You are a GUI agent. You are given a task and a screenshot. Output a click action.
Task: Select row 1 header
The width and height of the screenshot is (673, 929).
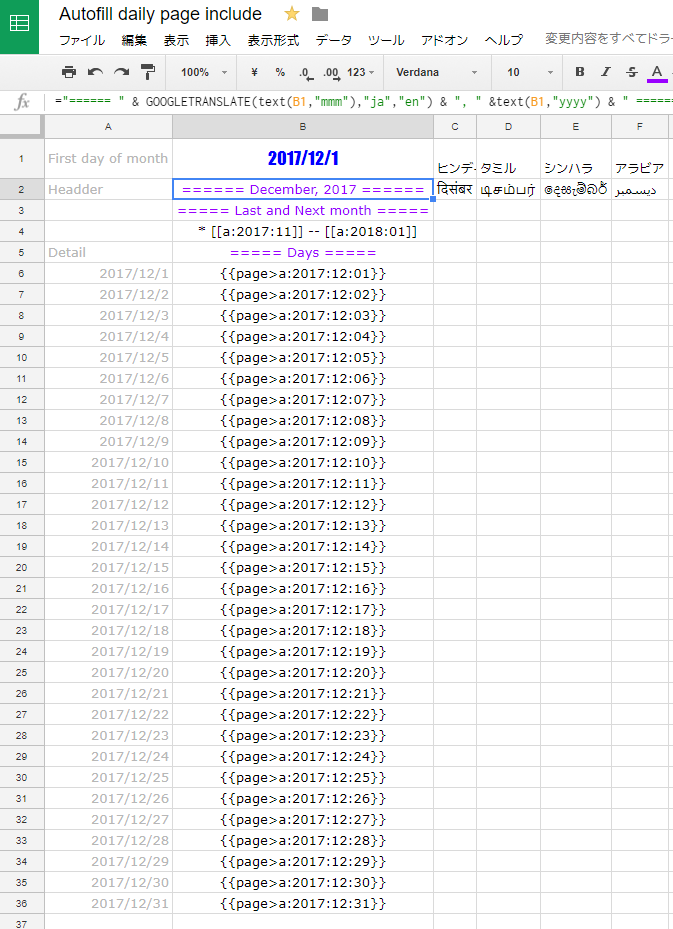22,158
